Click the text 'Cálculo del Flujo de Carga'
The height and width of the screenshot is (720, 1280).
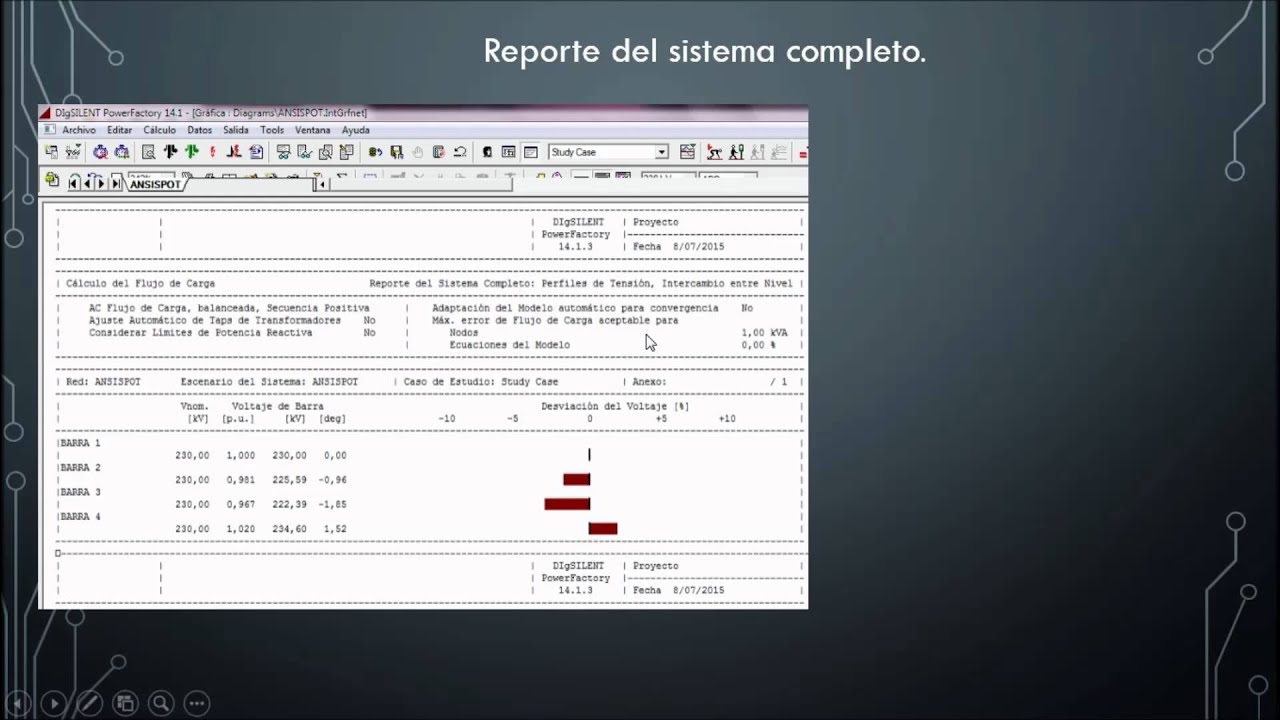point(140,284)
